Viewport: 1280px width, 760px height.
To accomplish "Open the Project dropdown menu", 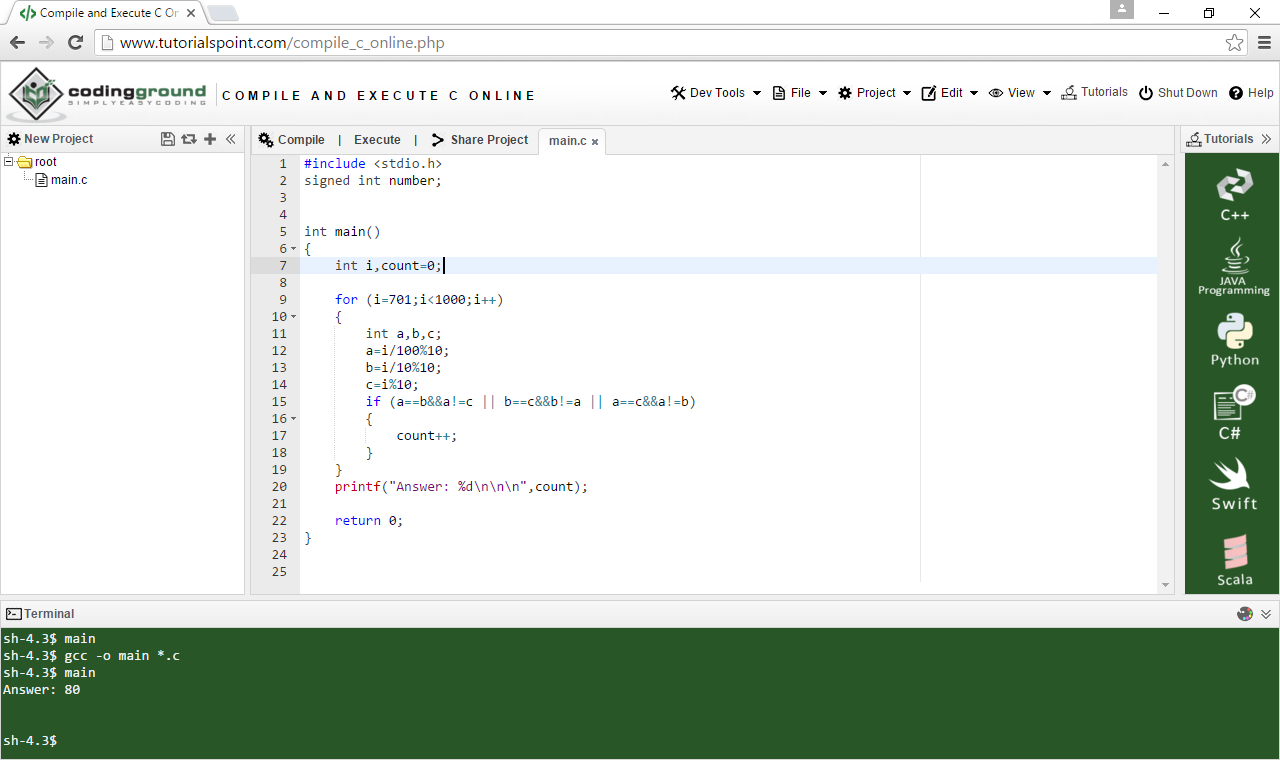I will tap(875, 93).
